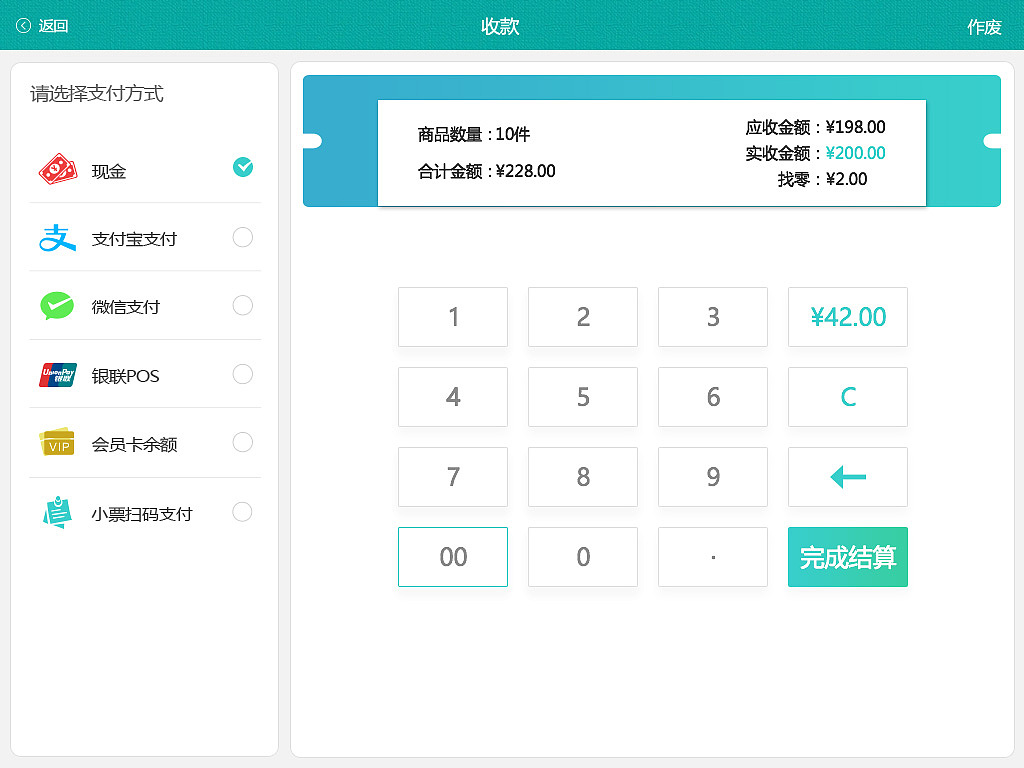Image resolution: width=1024 pixels, height=768 pixels.
Task: Toggle the 小票扫码支付 radio button
Action: [243, 511]
